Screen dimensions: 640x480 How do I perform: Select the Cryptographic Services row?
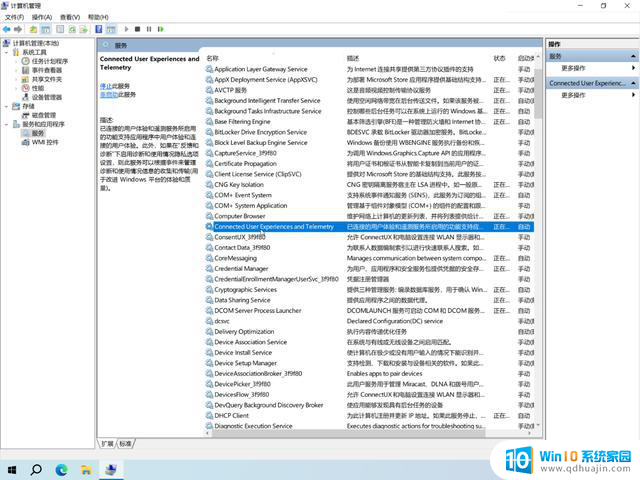point(370,290)
